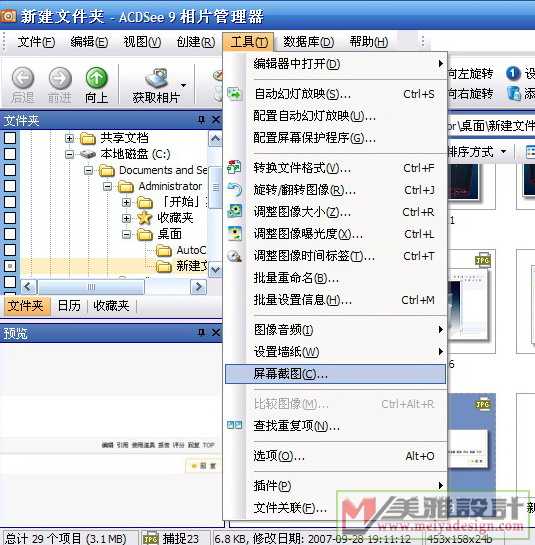Click the Desktop (桌面) folder icon in tree

145,234
